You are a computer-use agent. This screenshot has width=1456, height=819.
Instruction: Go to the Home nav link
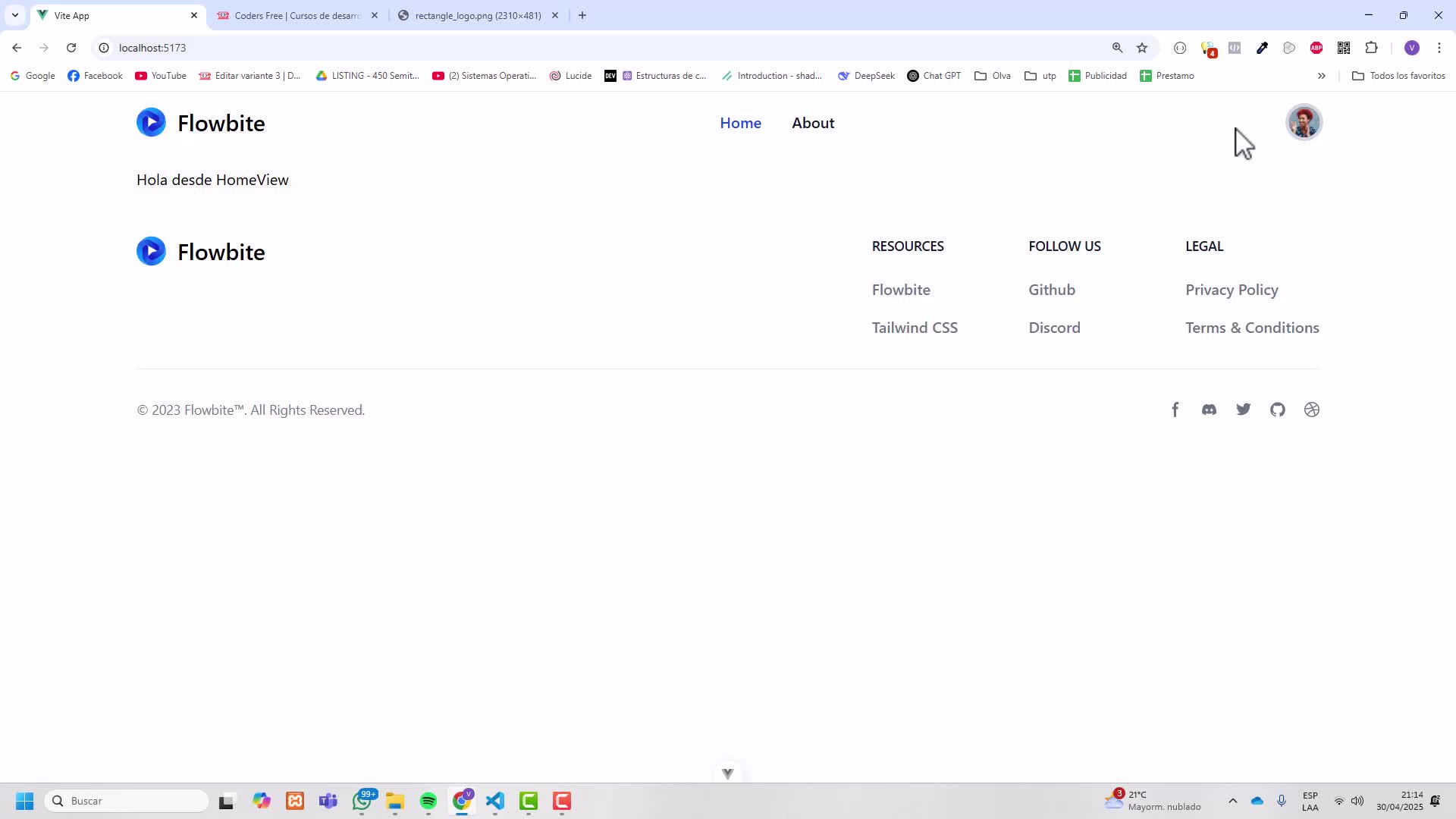click(x=740, y=123)
